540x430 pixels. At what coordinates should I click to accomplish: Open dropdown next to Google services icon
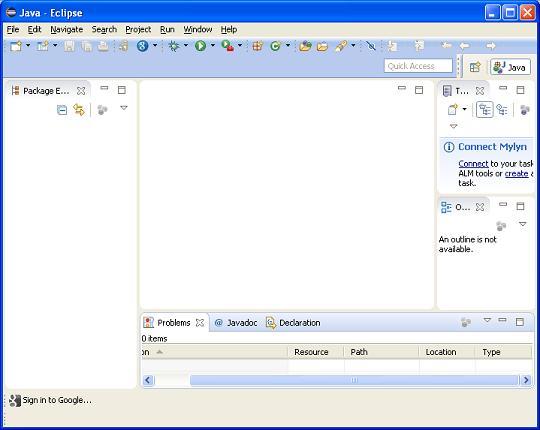pyautogui.click(x=155, y=45)
